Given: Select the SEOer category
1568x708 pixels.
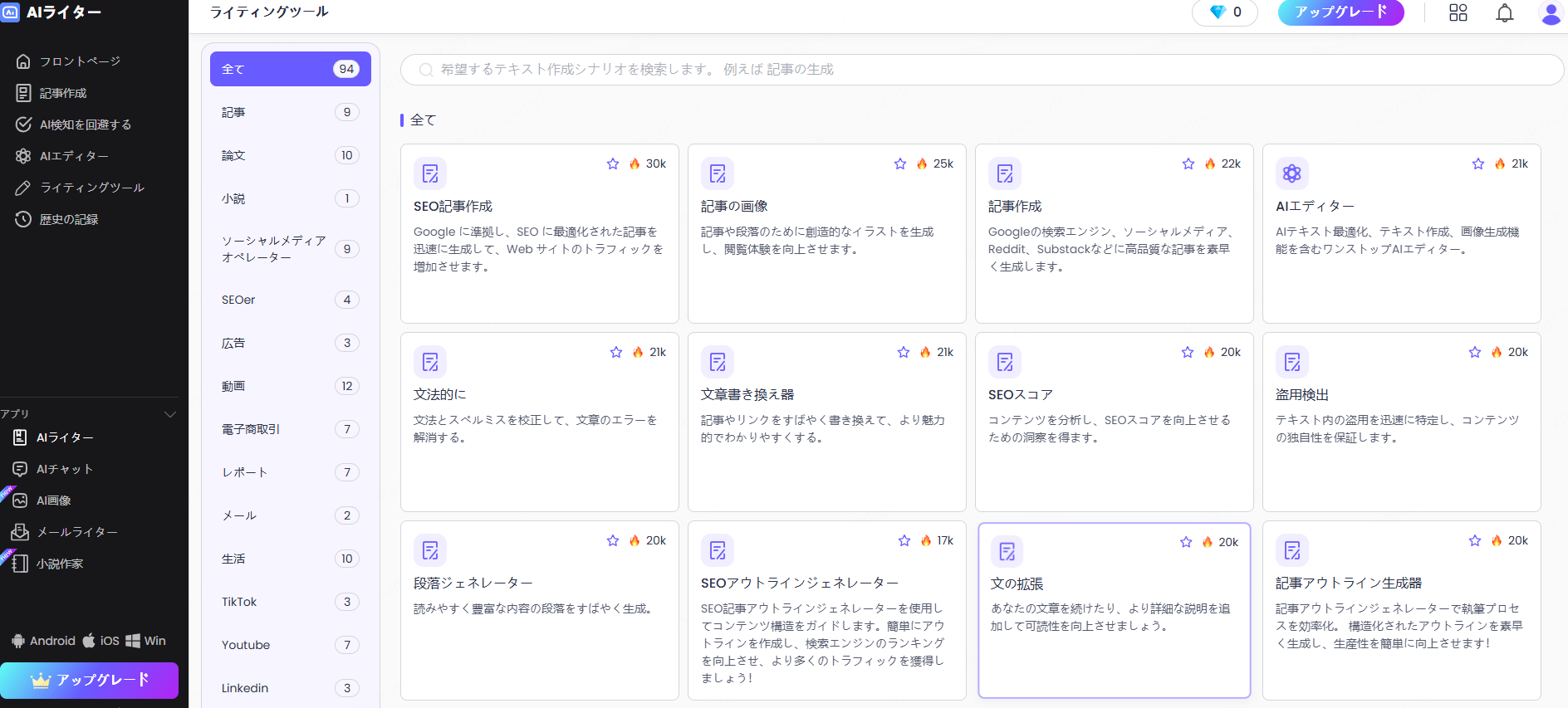Looking at the screenshot, I should pyautogui.click(x=291, y=300).
